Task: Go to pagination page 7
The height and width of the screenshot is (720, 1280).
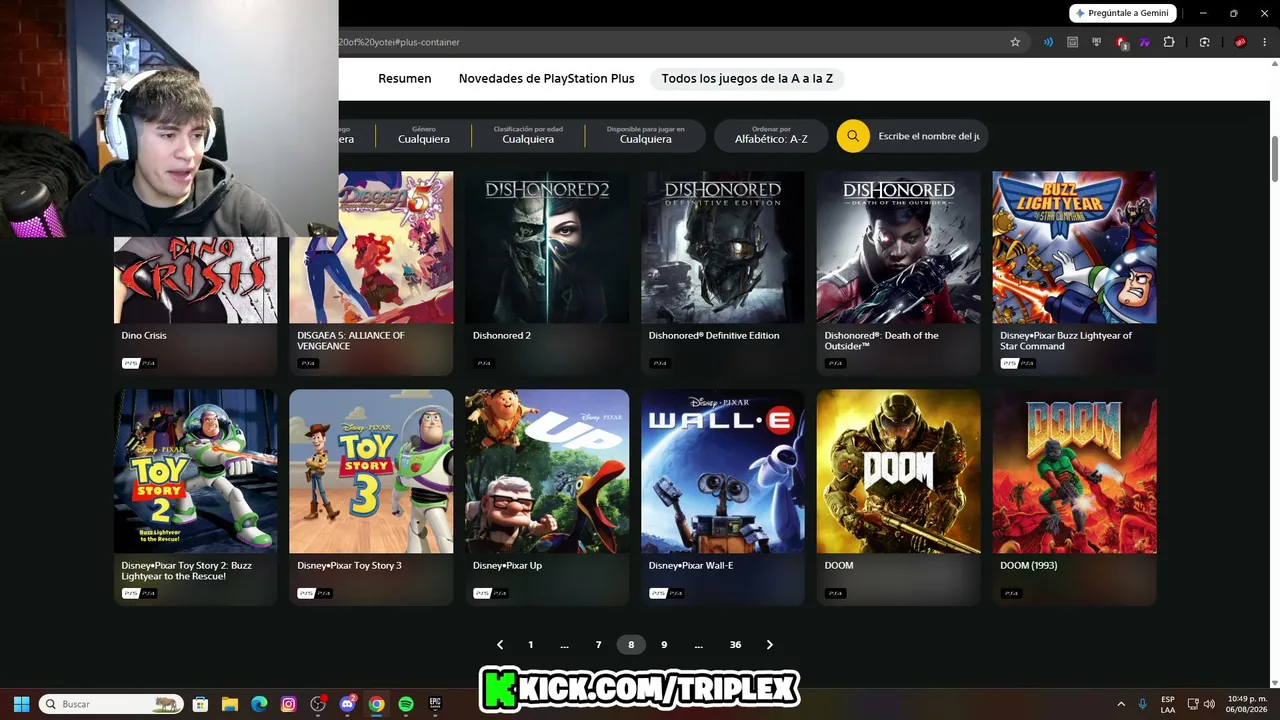Action: pos(598,645)
